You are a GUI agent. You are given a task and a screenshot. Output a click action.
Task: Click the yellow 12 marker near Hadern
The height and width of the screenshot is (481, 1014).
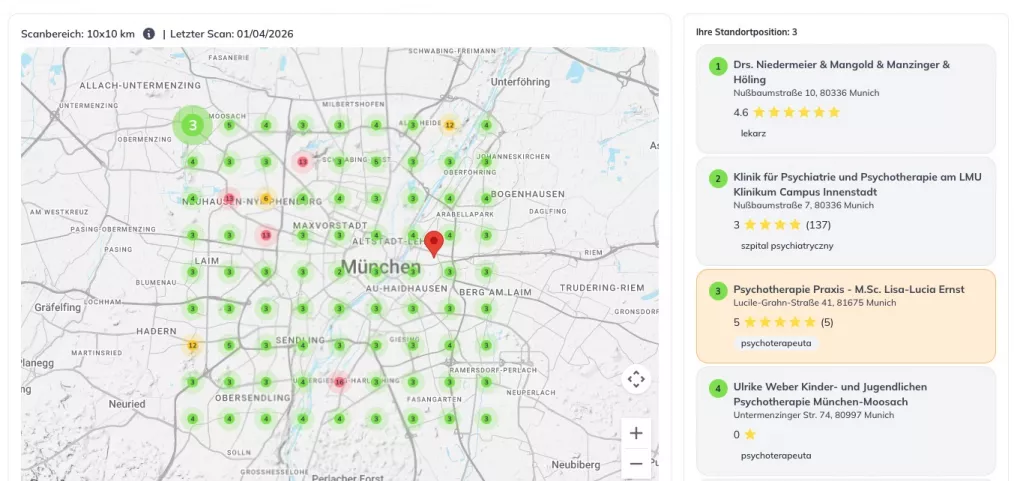(x=192, y=346)
